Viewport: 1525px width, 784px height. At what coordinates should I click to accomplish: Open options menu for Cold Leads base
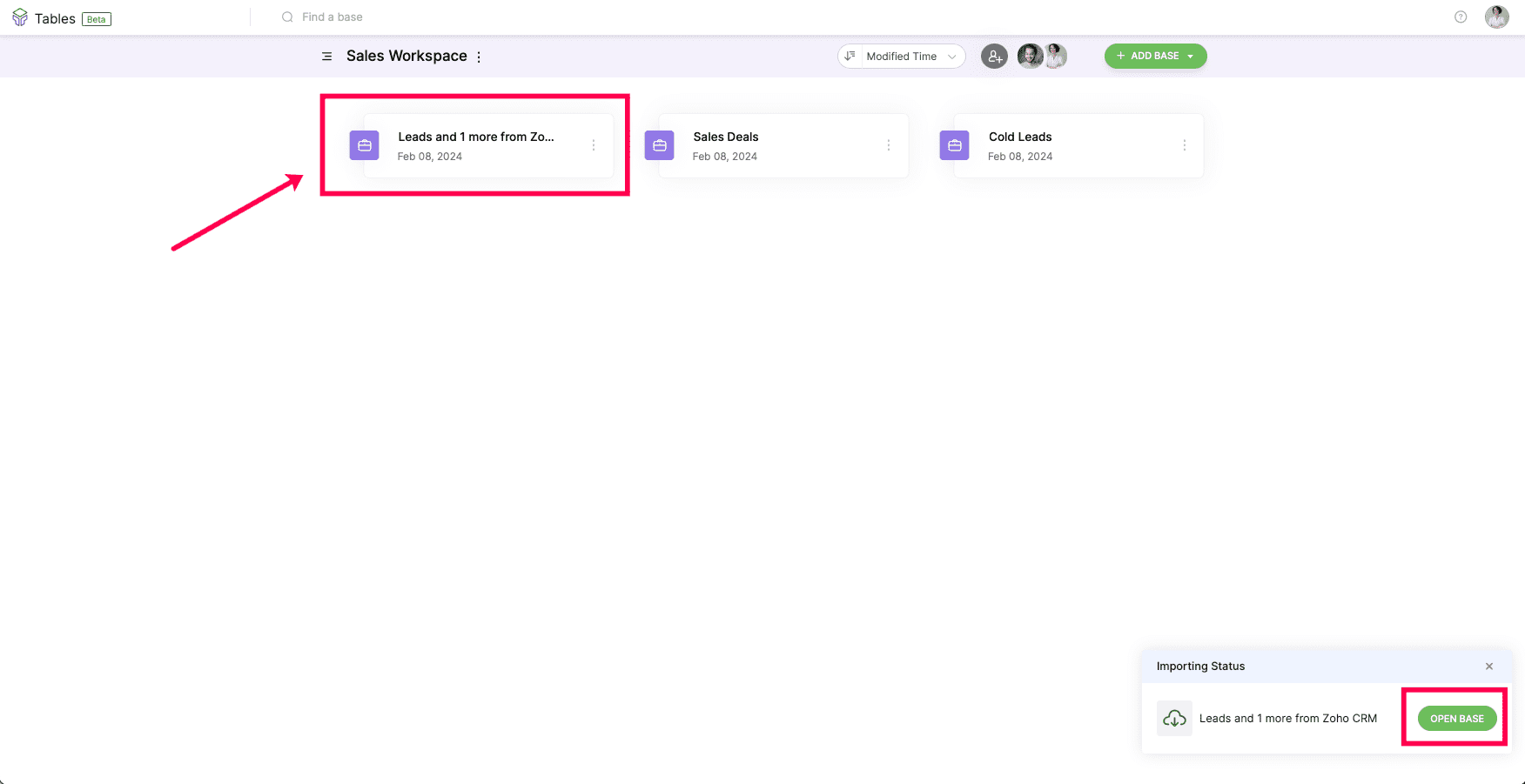click(1184, 145)
